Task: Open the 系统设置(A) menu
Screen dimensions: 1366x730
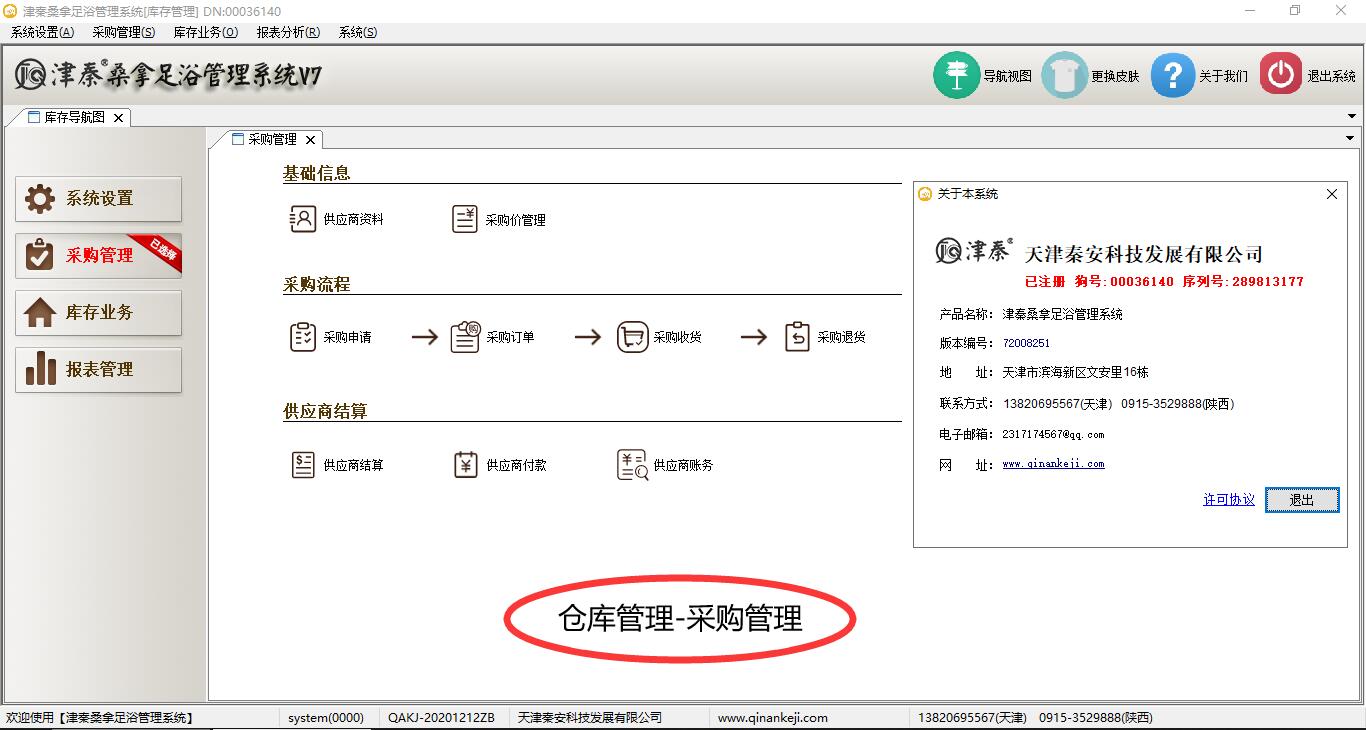Action: pos(42,32)
